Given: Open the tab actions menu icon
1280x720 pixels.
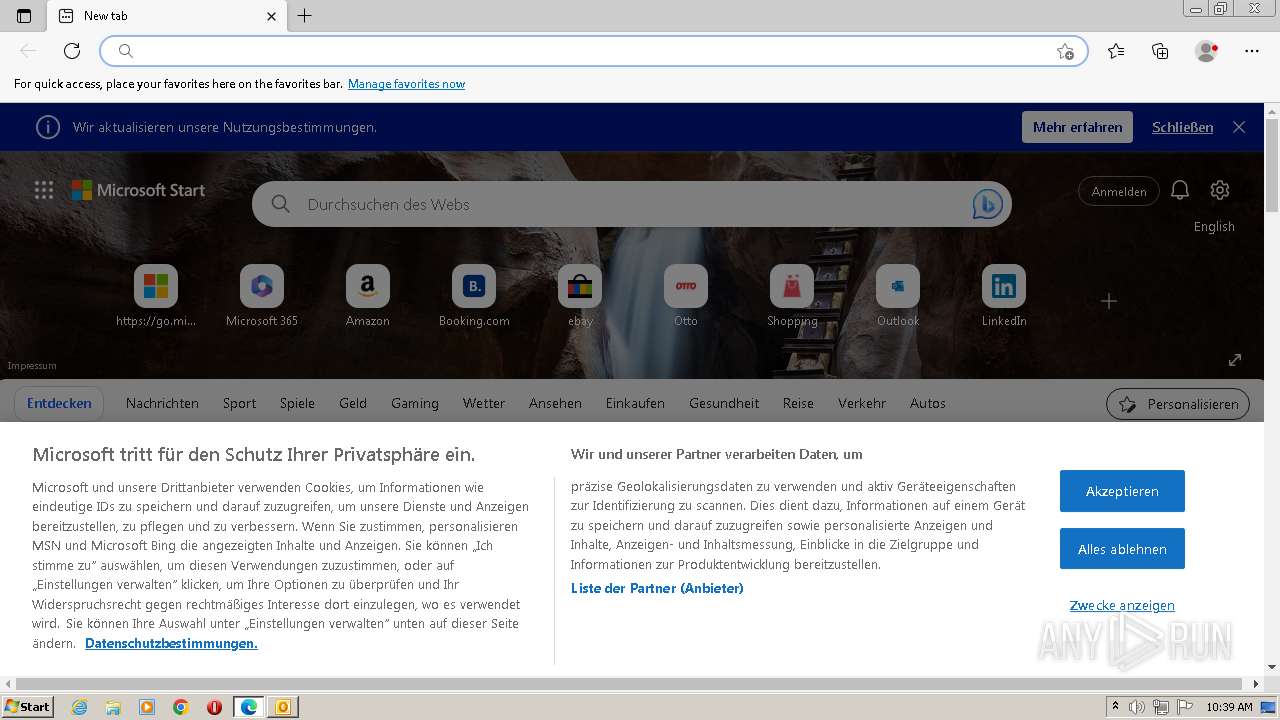Looking at the screenshot, I should coord(24,15).
